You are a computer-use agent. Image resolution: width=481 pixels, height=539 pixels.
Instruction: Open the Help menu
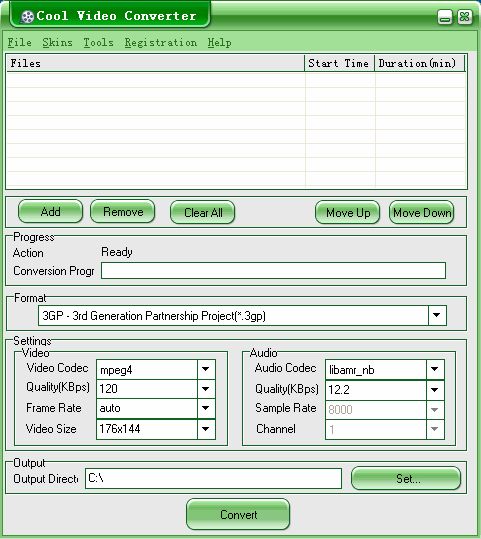(219, 43)
